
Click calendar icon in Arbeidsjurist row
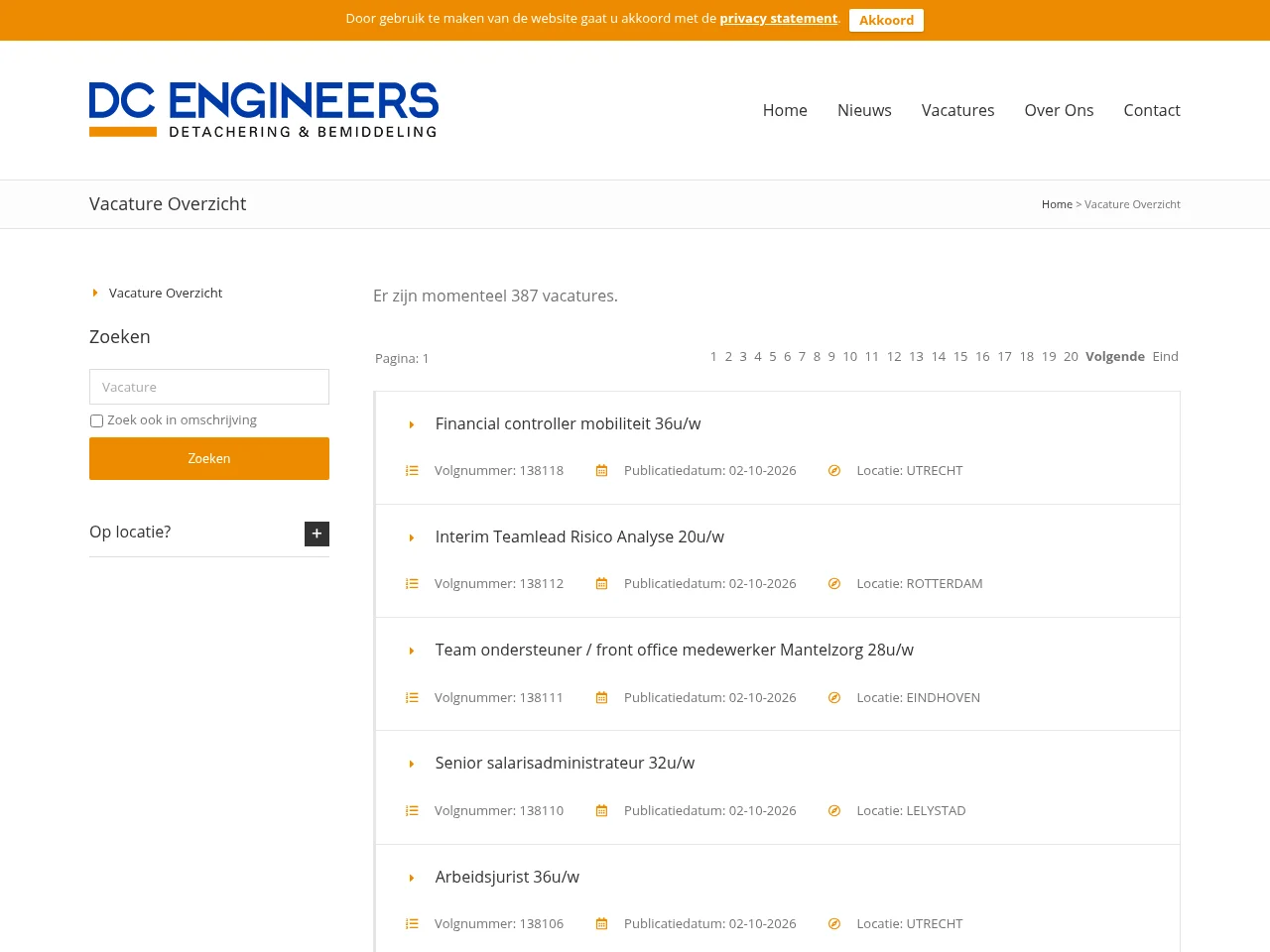[601, 924]
